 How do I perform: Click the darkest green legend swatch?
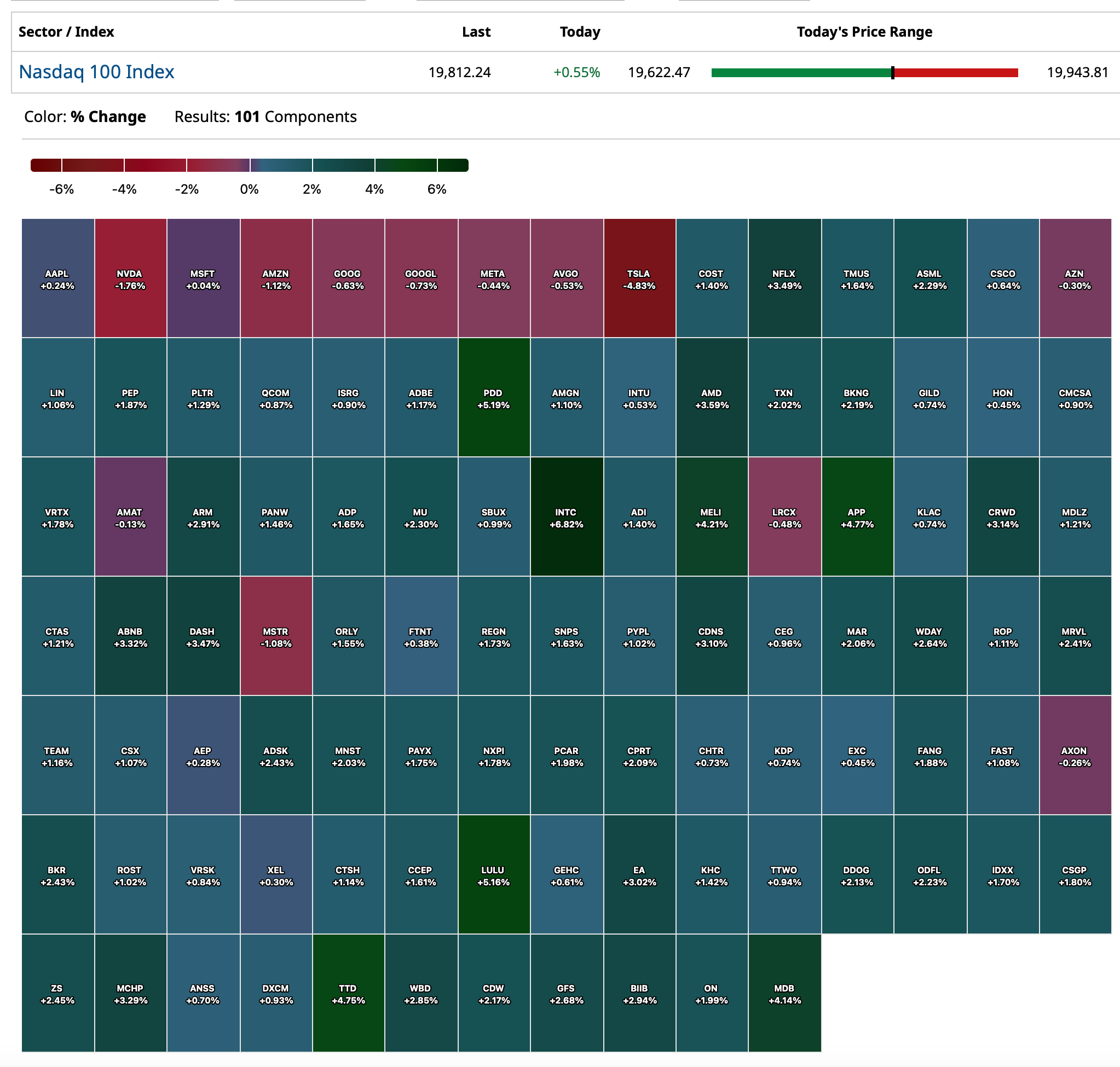point(453,165)
